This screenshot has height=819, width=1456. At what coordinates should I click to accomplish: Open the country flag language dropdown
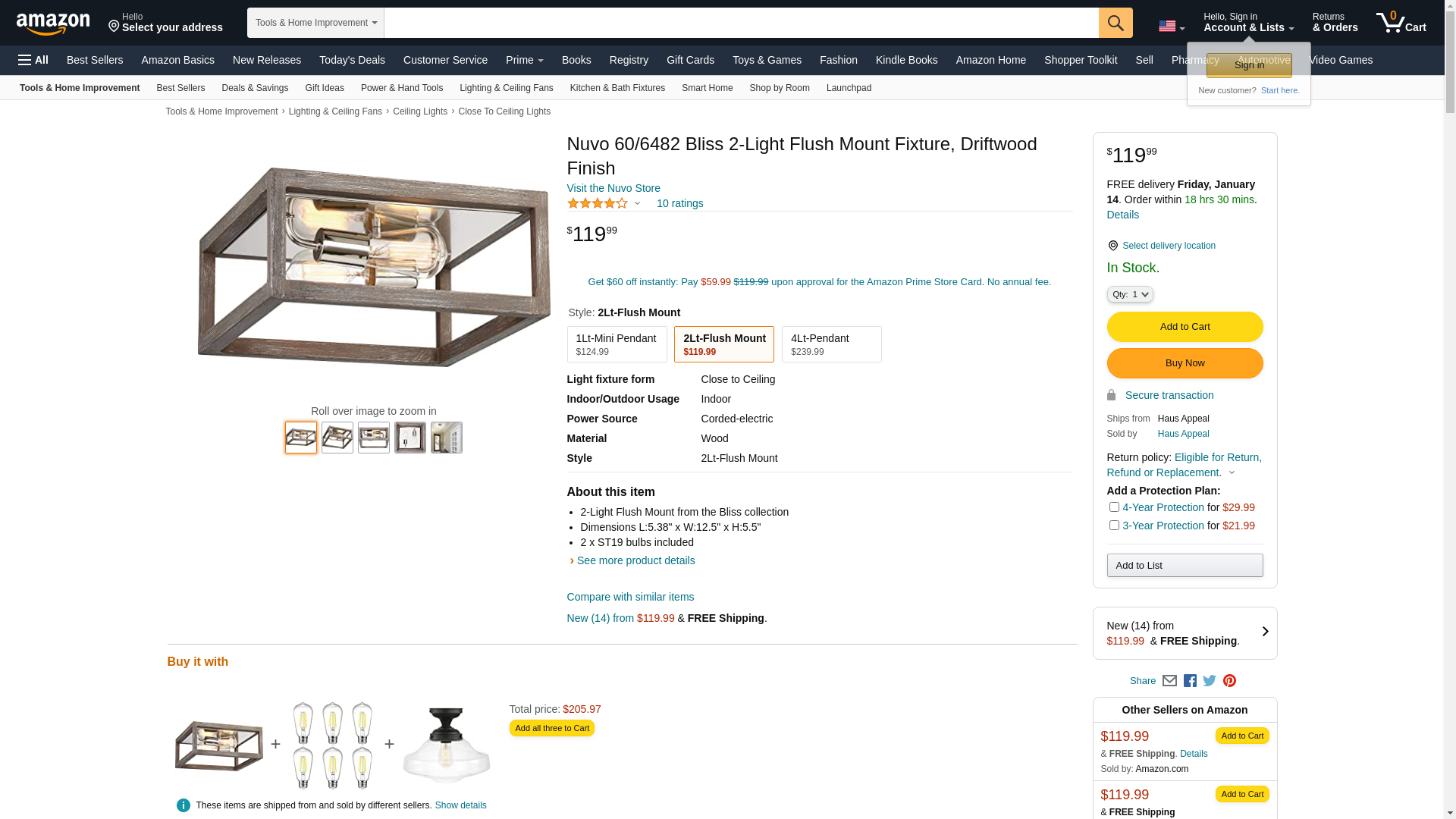pyautogui.click(x=1172, y=26)
